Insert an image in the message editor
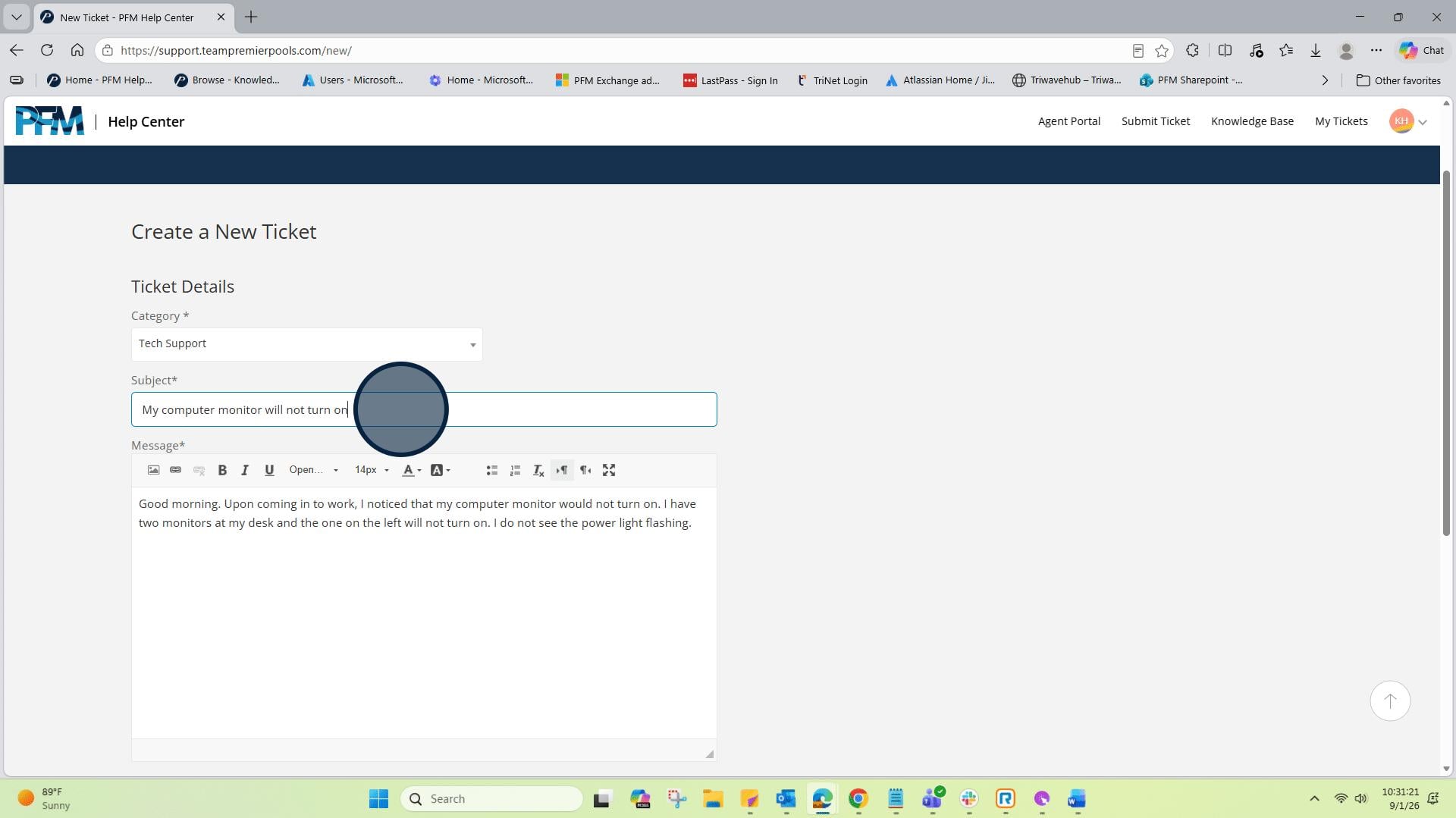 click(153, 470)
